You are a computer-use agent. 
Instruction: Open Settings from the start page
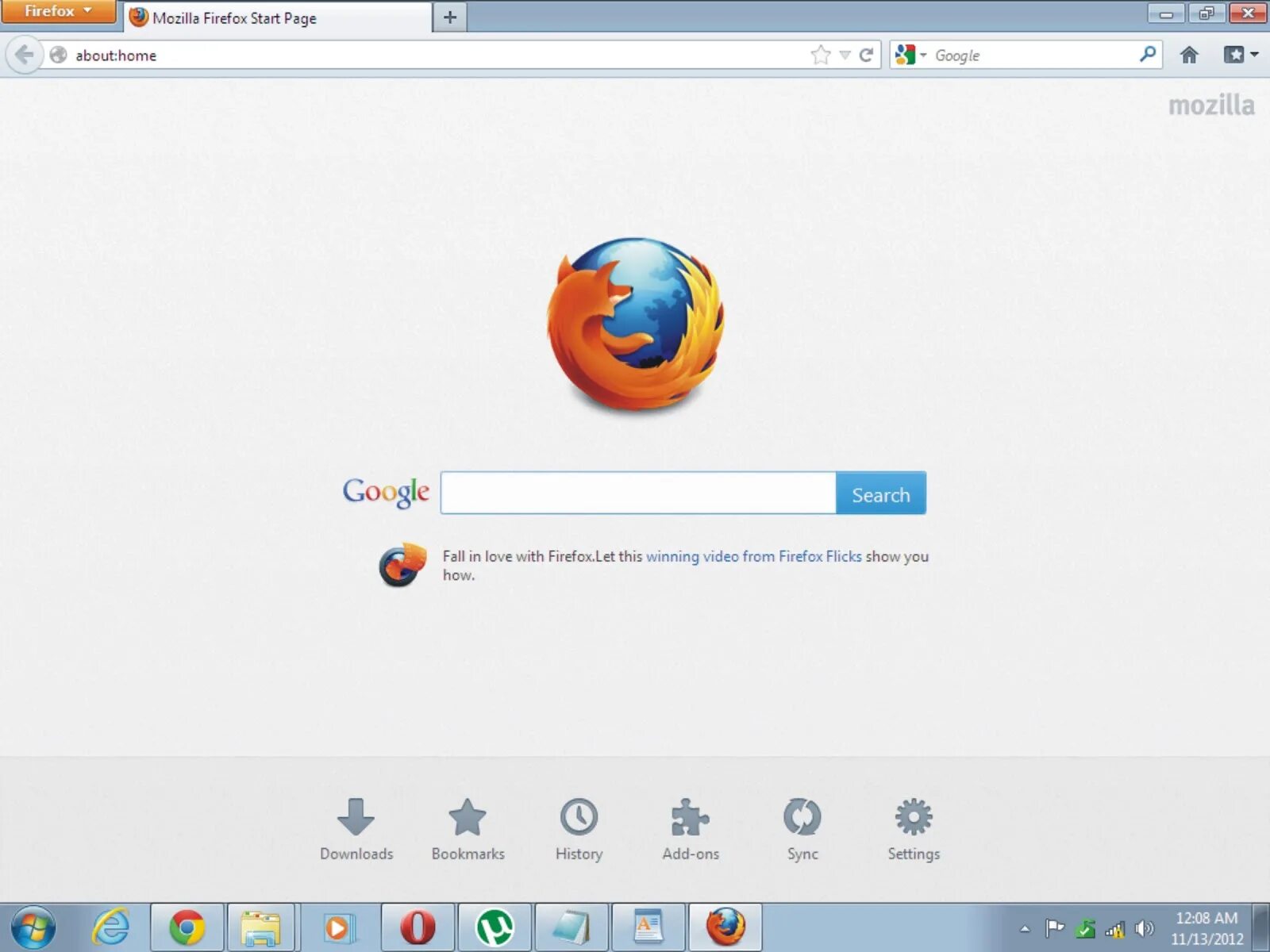[914, 830]
